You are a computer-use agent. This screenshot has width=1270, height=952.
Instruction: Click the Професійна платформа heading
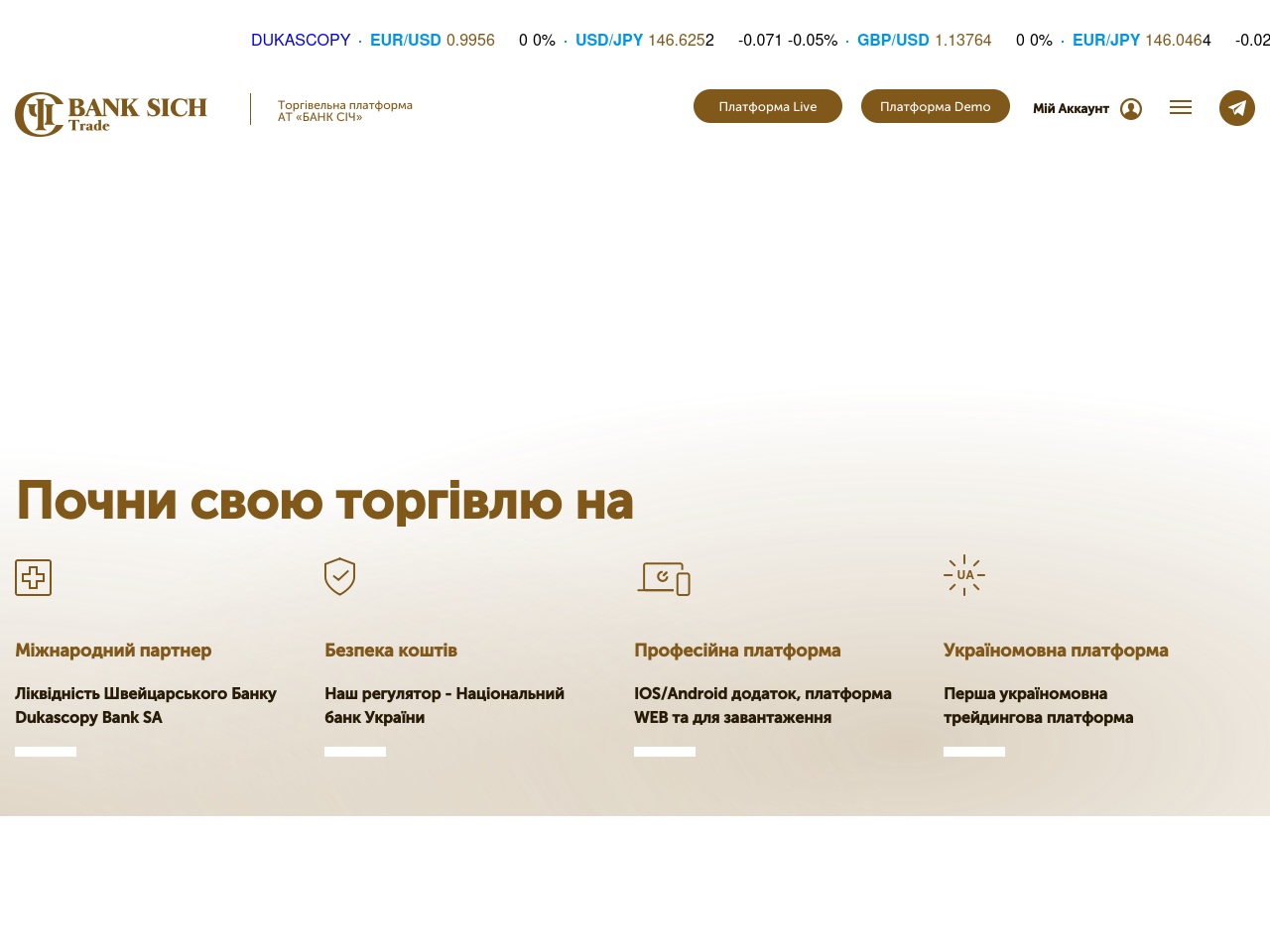[x=737, y=651]
